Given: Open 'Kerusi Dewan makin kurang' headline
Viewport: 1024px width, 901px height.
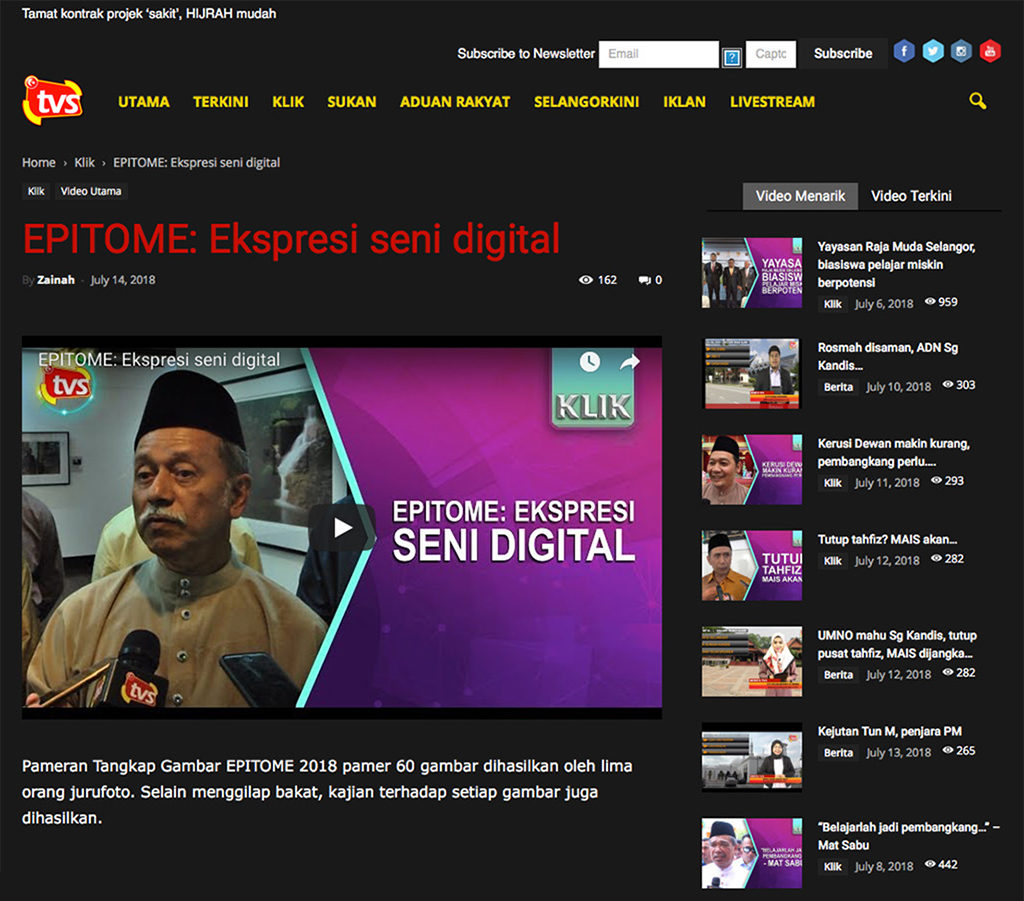Looking at the screenshot, I should click(893, 452).
